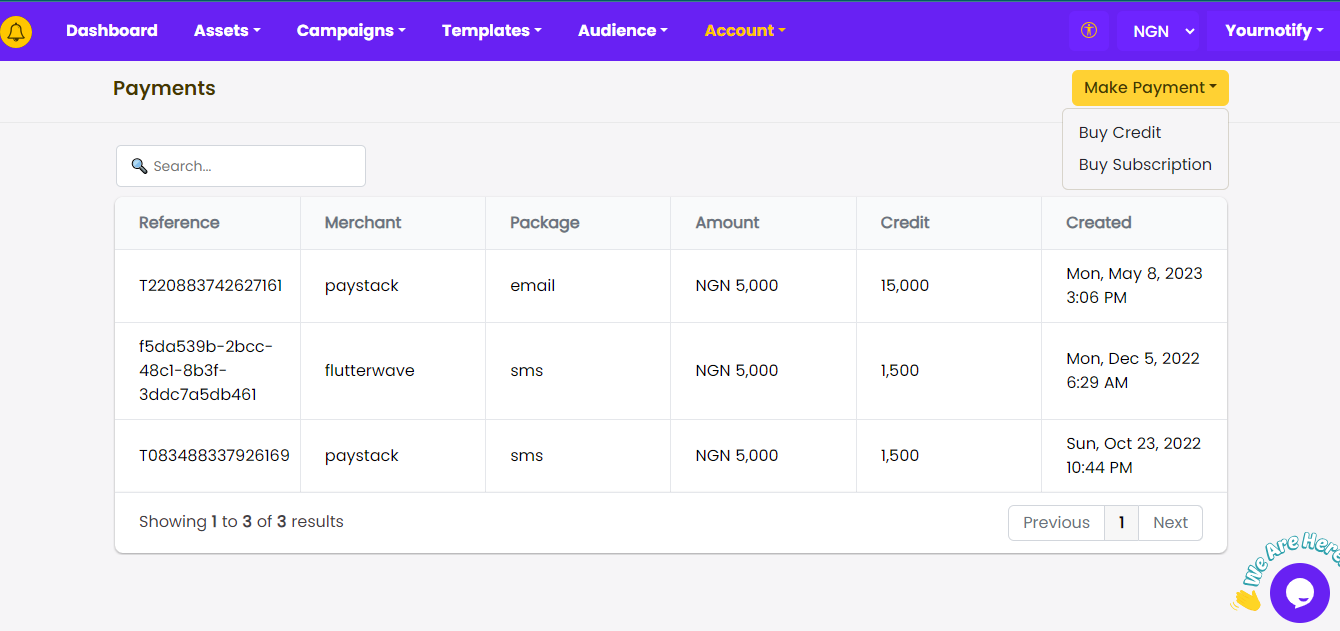Expand the Campaigns menu
This screenshot has height=631, width=1340.
(x=351, y=31)
